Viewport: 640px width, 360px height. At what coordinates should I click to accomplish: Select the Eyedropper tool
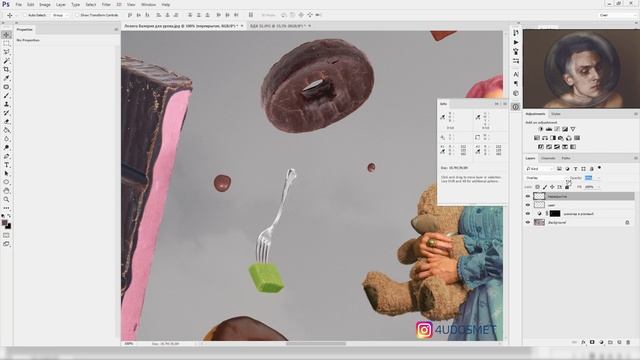coord(6,78)
